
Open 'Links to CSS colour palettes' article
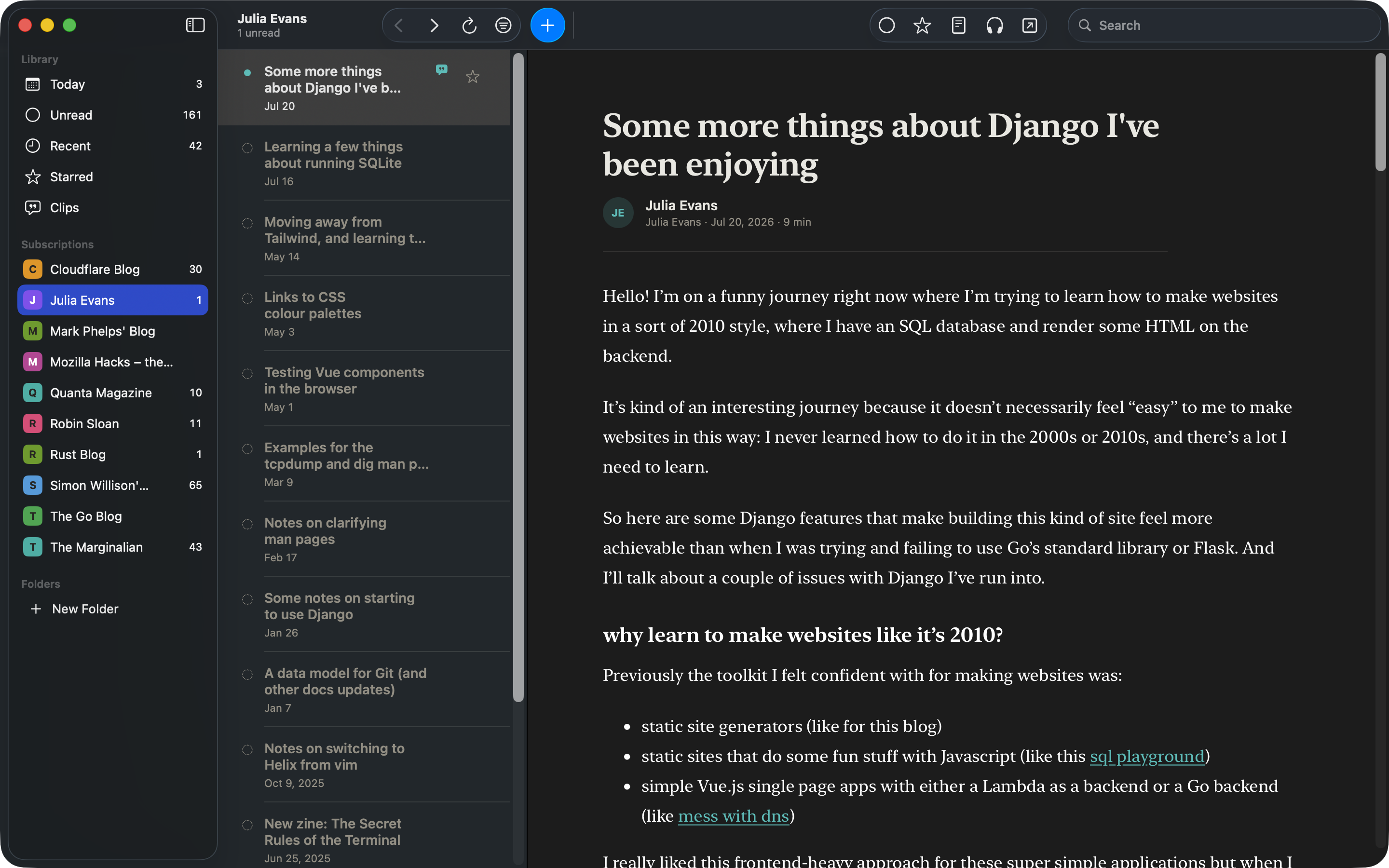pyautogui.click(x=365, y=313)
